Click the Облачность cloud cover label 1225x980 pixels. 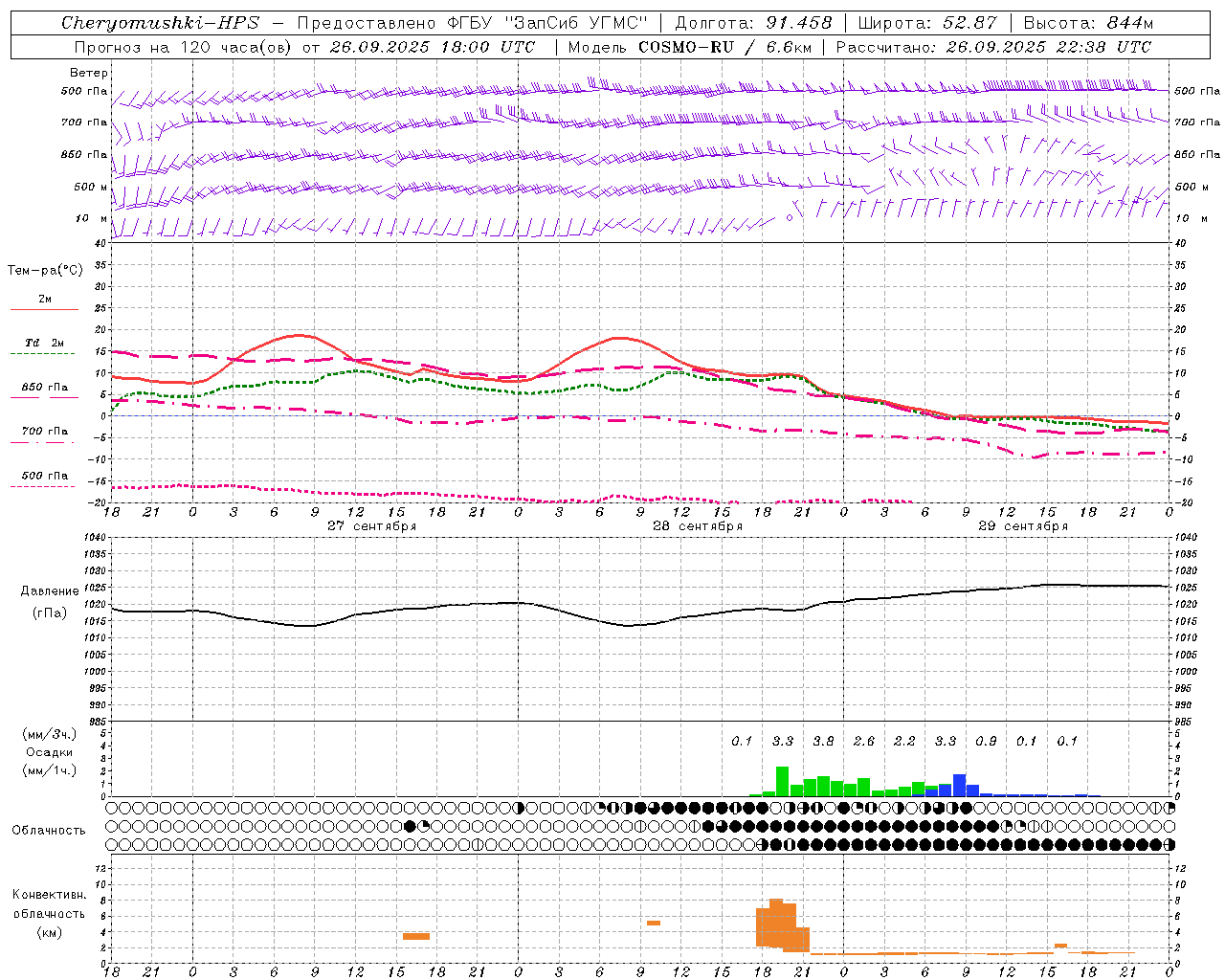click(49, 831)
